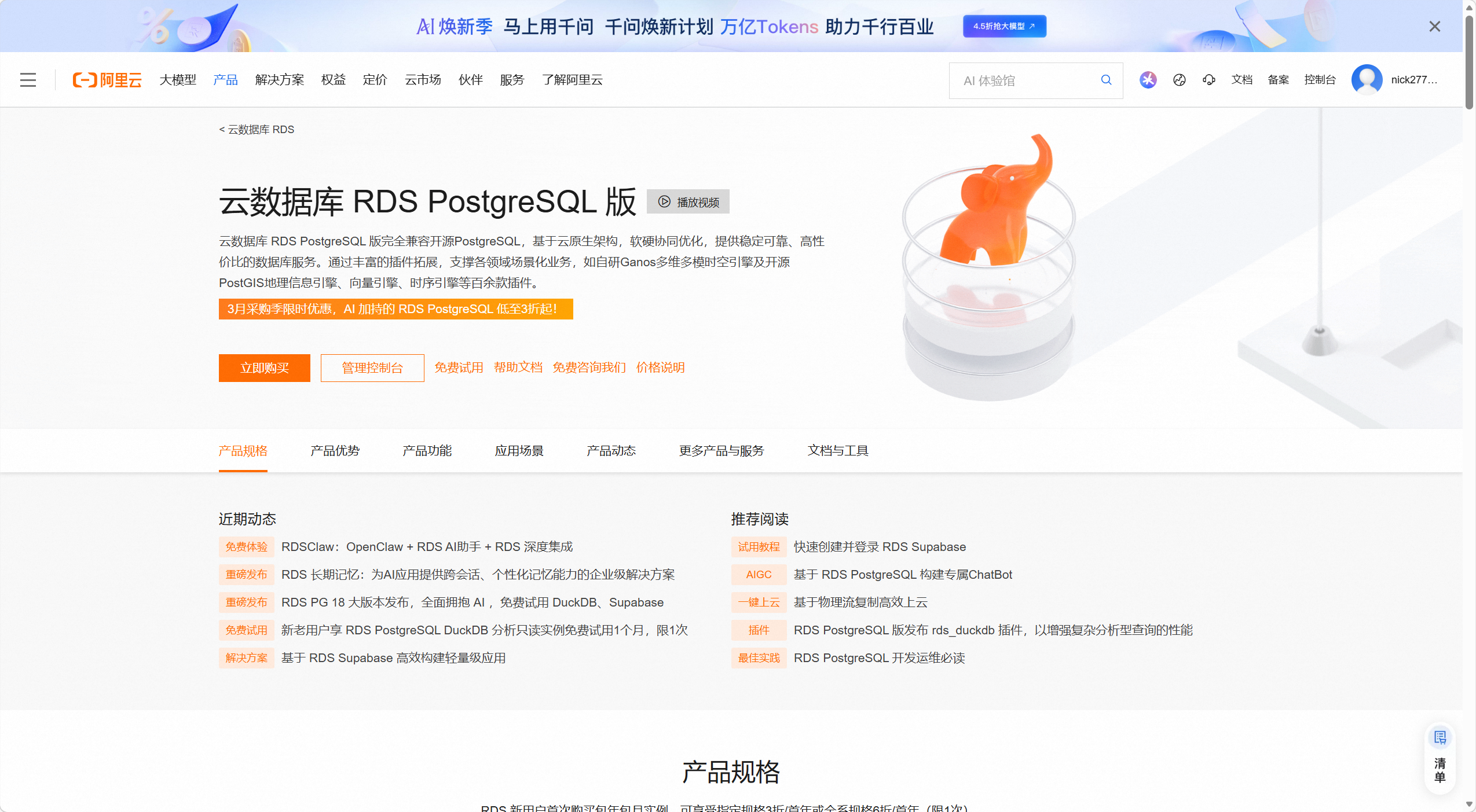
Task: Click the search magnifier icon
Action: click(x=1106, y=80)
